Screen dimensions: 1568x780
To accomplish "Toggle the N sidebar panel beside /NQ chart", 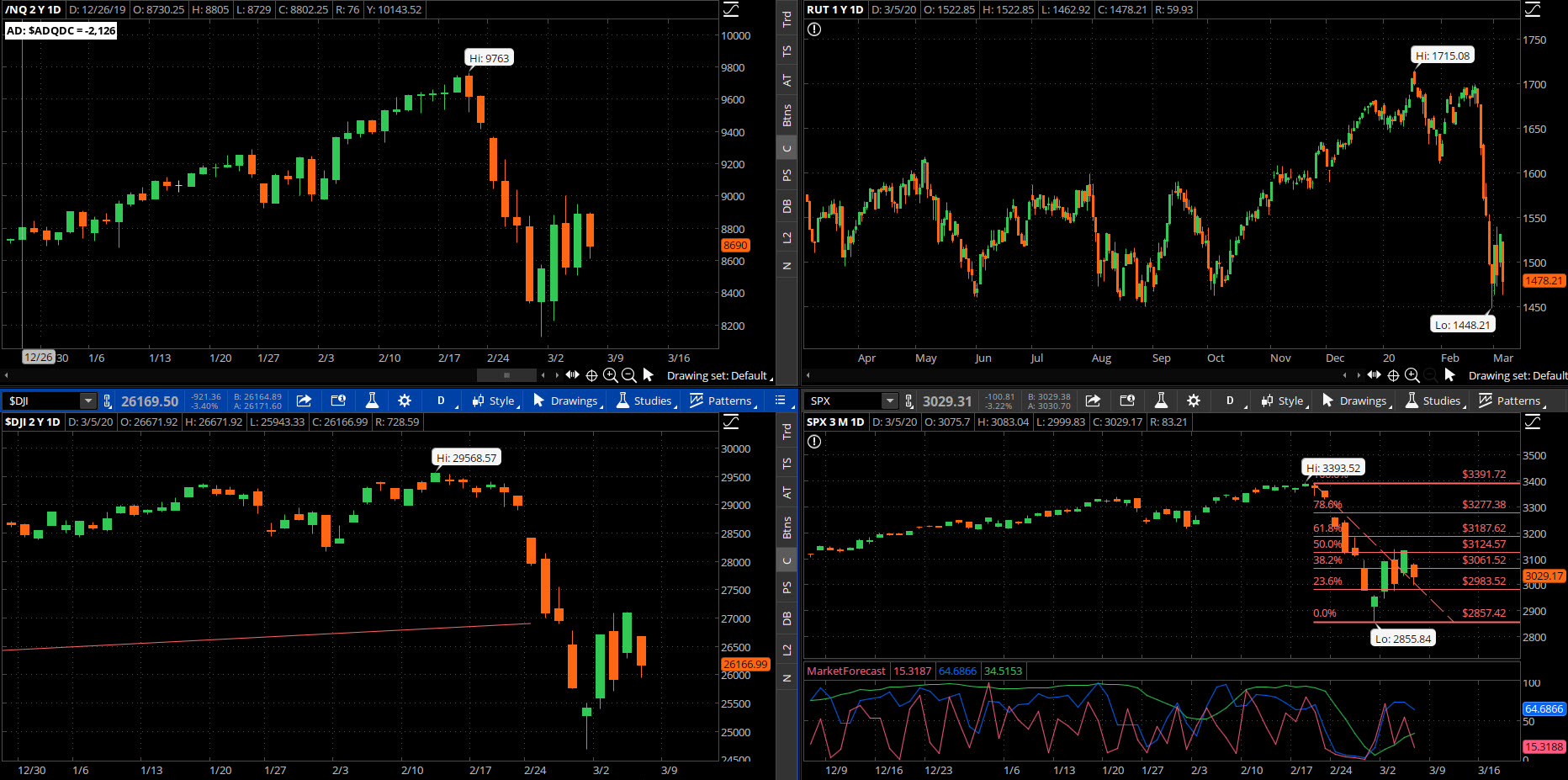I will coord(787,266).
